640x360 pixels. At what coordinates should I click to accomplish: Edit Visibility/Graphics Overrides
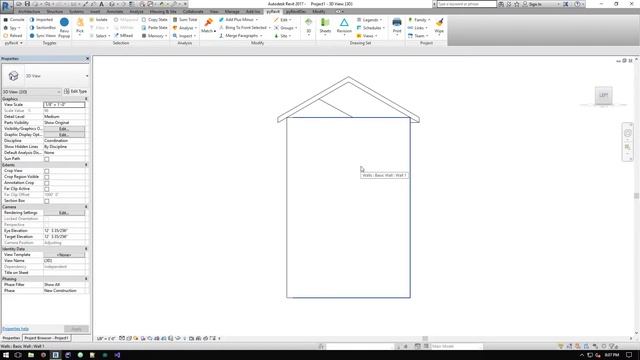pyautogui.click(x=64, y=129)
